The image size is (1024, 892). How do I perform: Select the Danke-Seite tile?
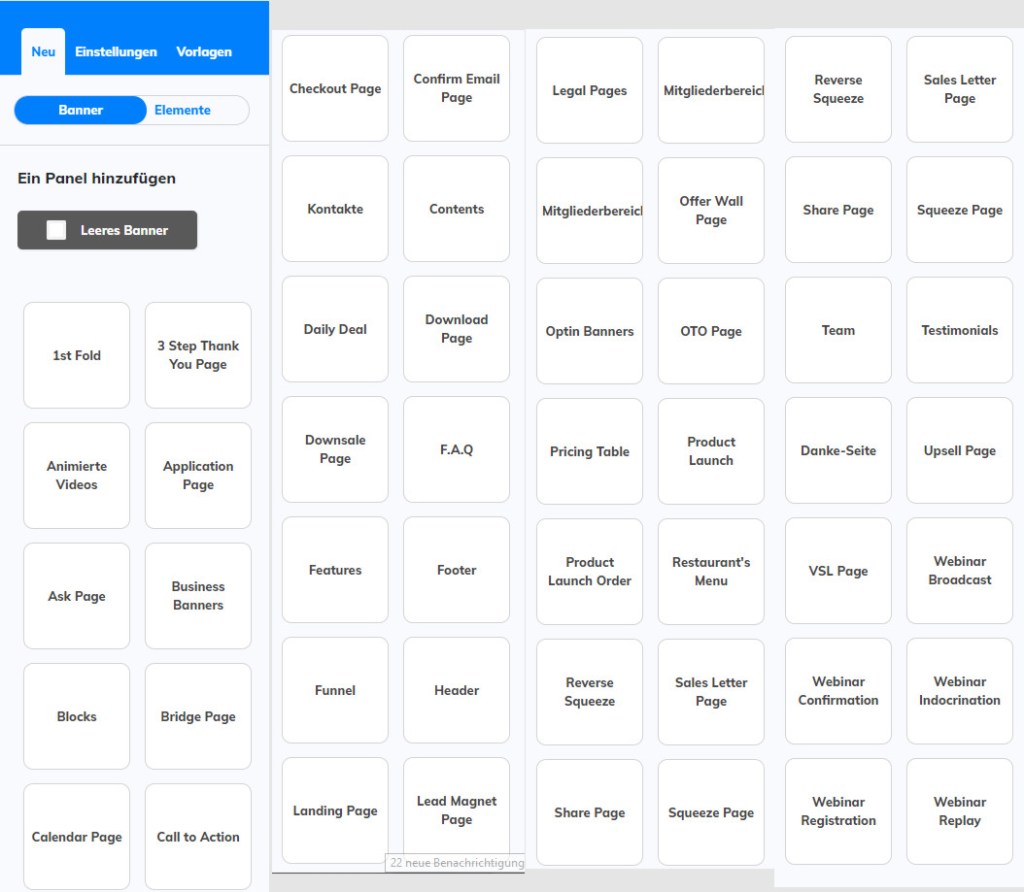click(x=838, y=450)
